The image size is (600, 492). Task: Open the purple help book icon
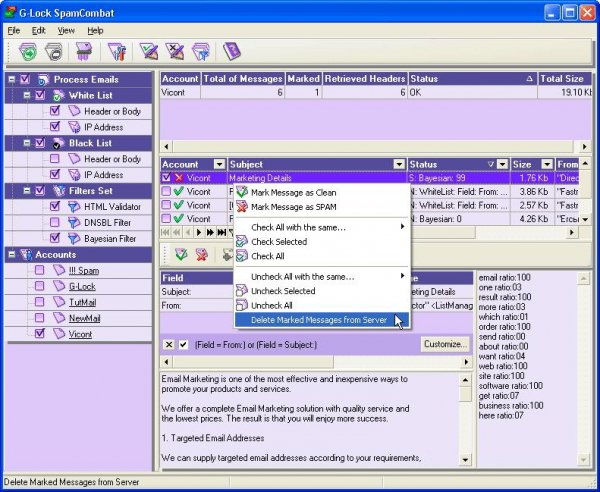pos(232,51)
